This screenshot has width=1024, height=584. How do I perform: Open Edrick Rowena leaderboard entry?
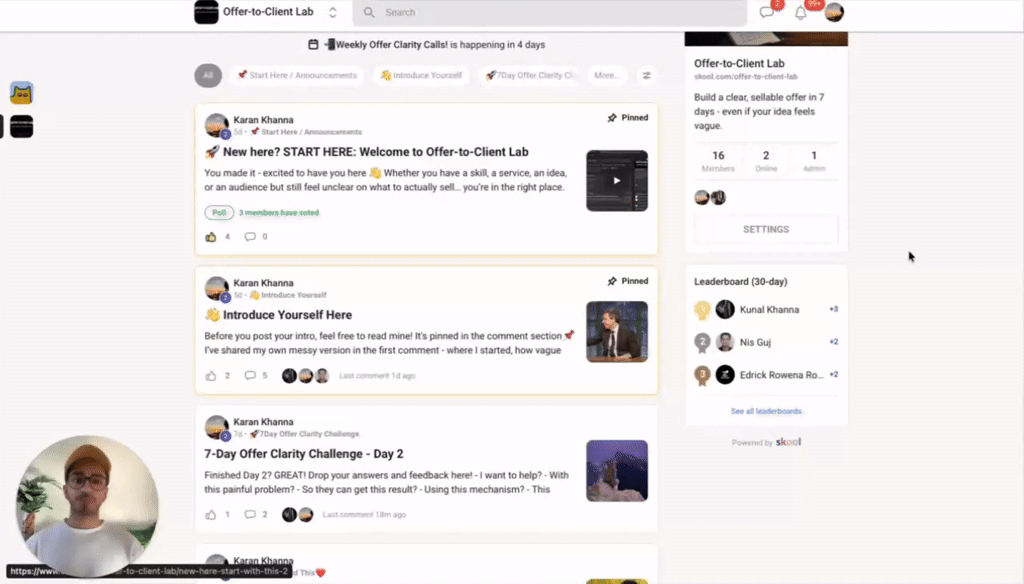click(x=766, y=374)
